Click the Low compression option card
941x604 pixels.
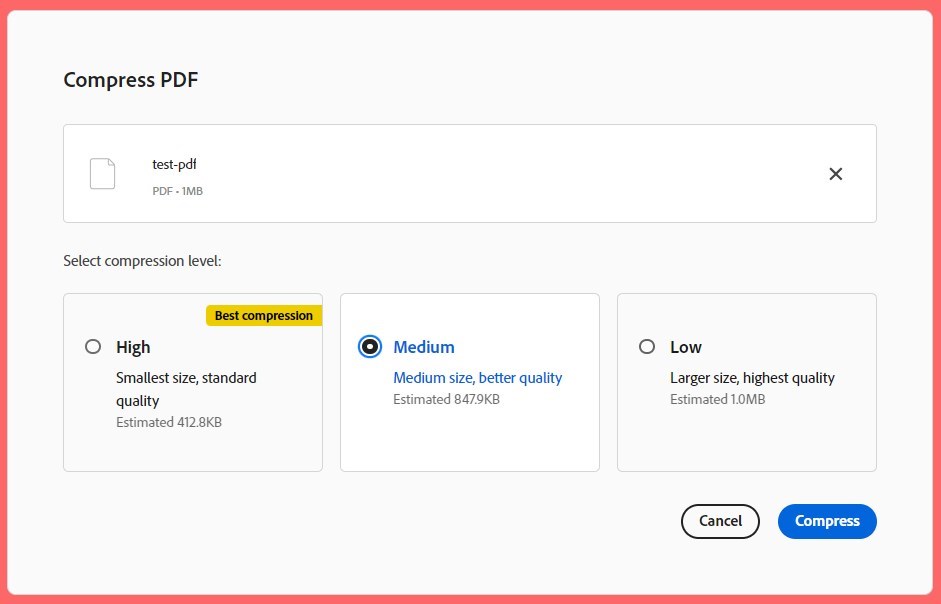click(x=746, y=440)
